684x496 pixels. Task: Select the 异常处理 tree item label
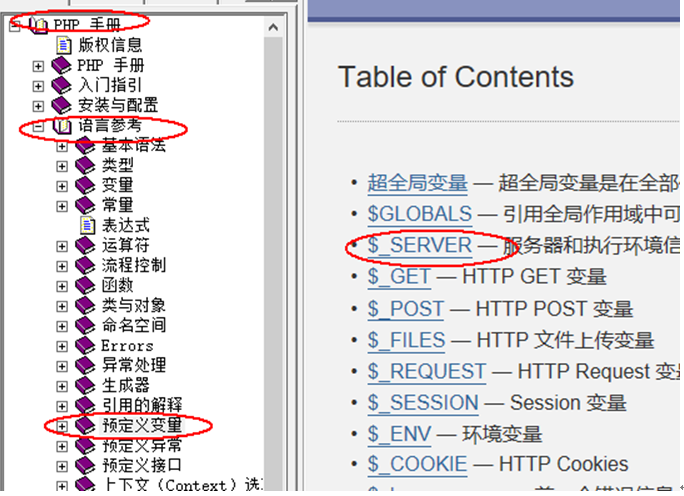coord(134,366)
